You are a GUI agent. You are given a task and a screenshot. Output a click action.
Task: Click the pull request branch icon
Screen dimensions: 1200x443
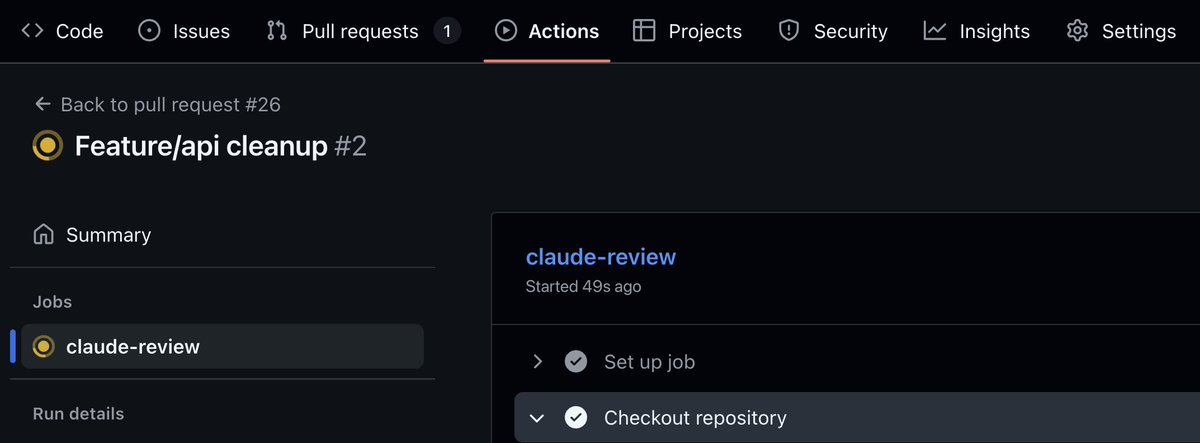coord(277,31)
